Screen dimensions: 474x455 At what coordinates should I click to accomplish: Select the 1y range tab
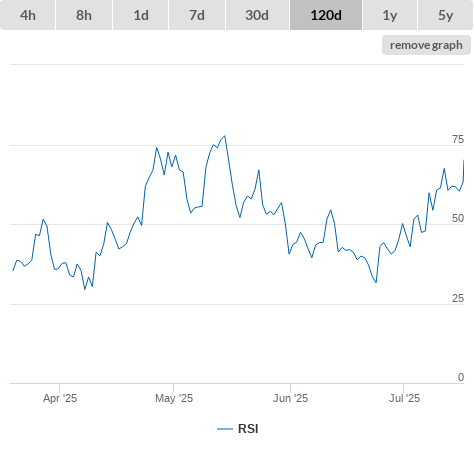(x=390, y=15)
